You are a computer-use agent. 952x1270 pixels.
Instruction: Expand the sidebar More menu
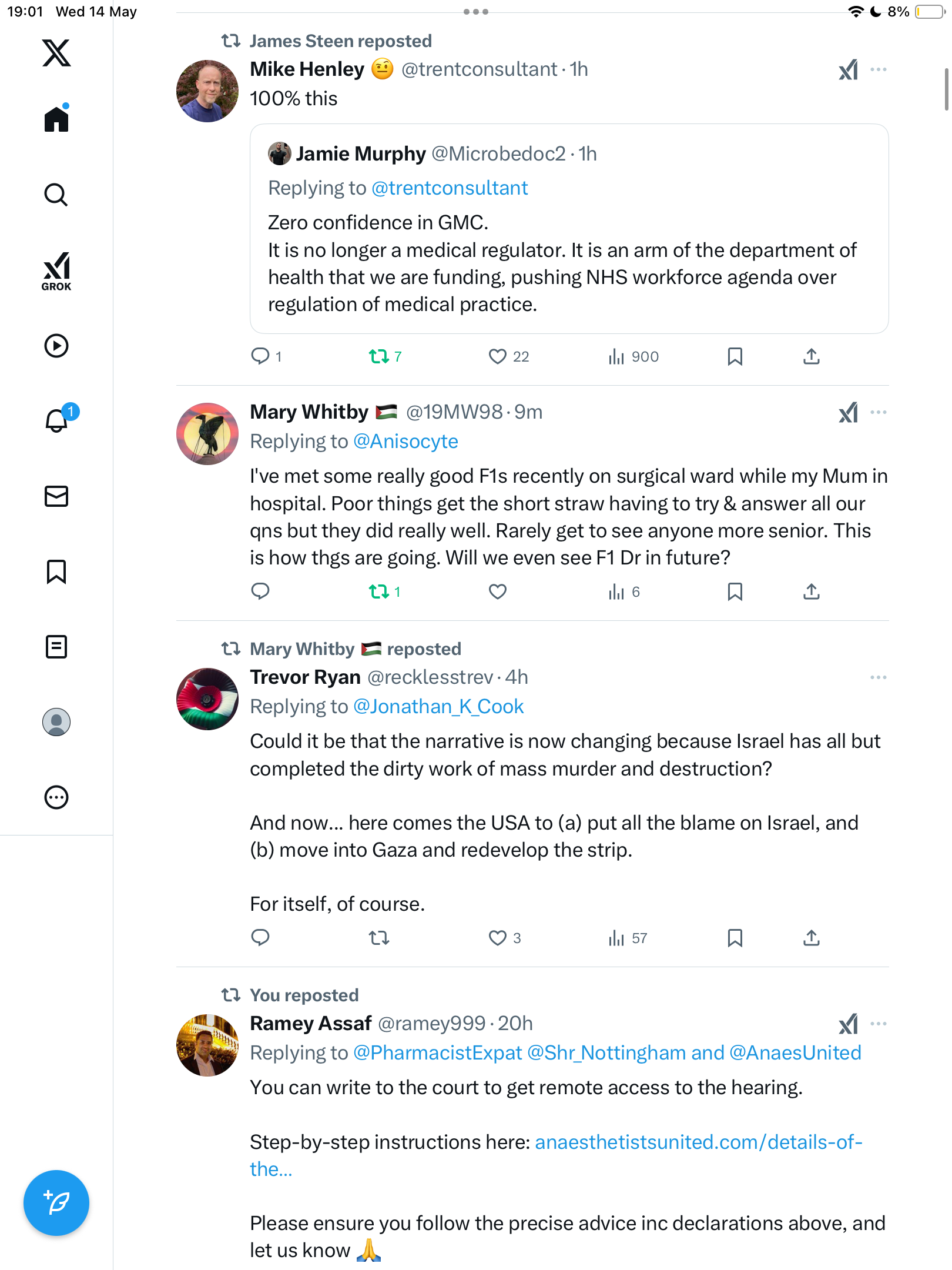click(56, 797)
